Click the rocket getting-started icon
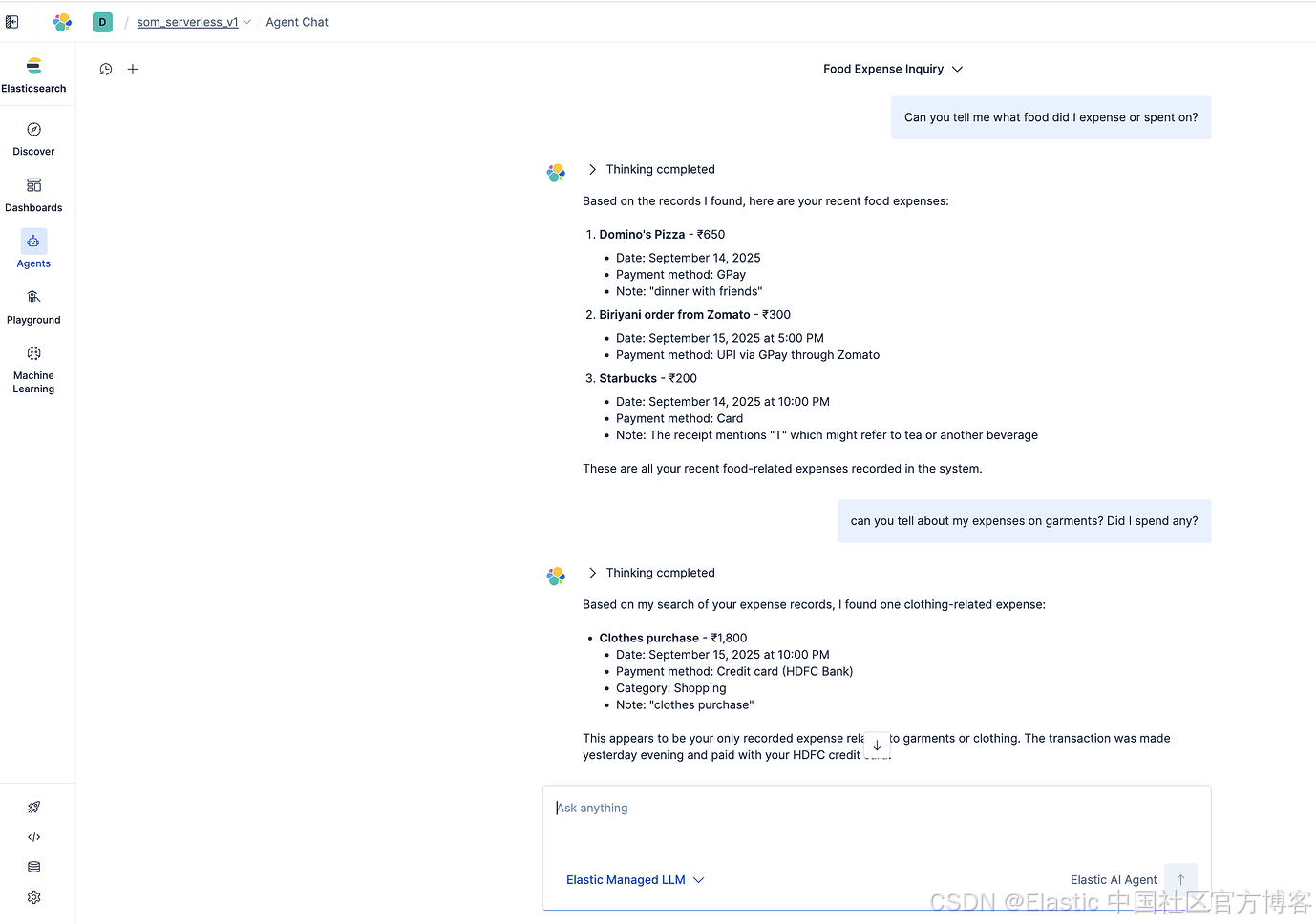This screenshot has width=1316, height=924. (34, 807)
